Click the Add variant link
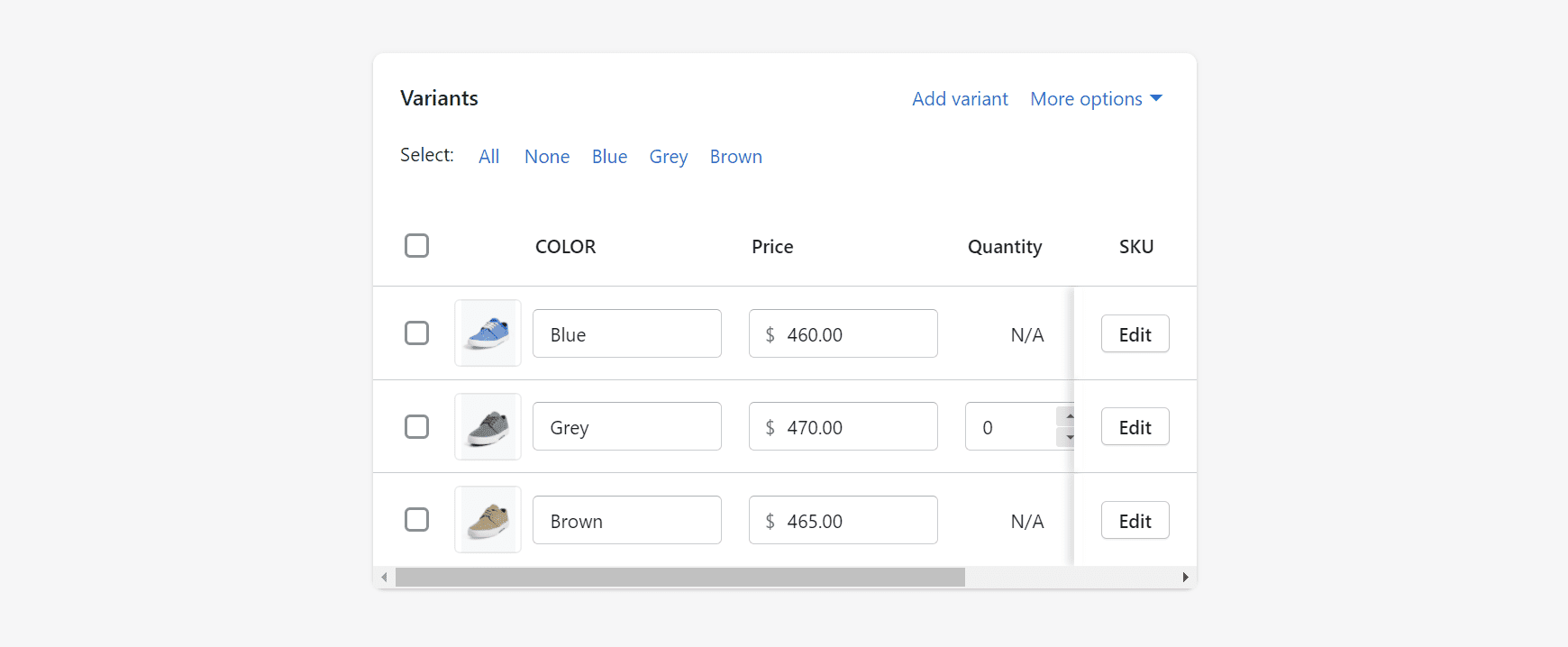Screen dimensions: 1568x647 click(960, 99)
